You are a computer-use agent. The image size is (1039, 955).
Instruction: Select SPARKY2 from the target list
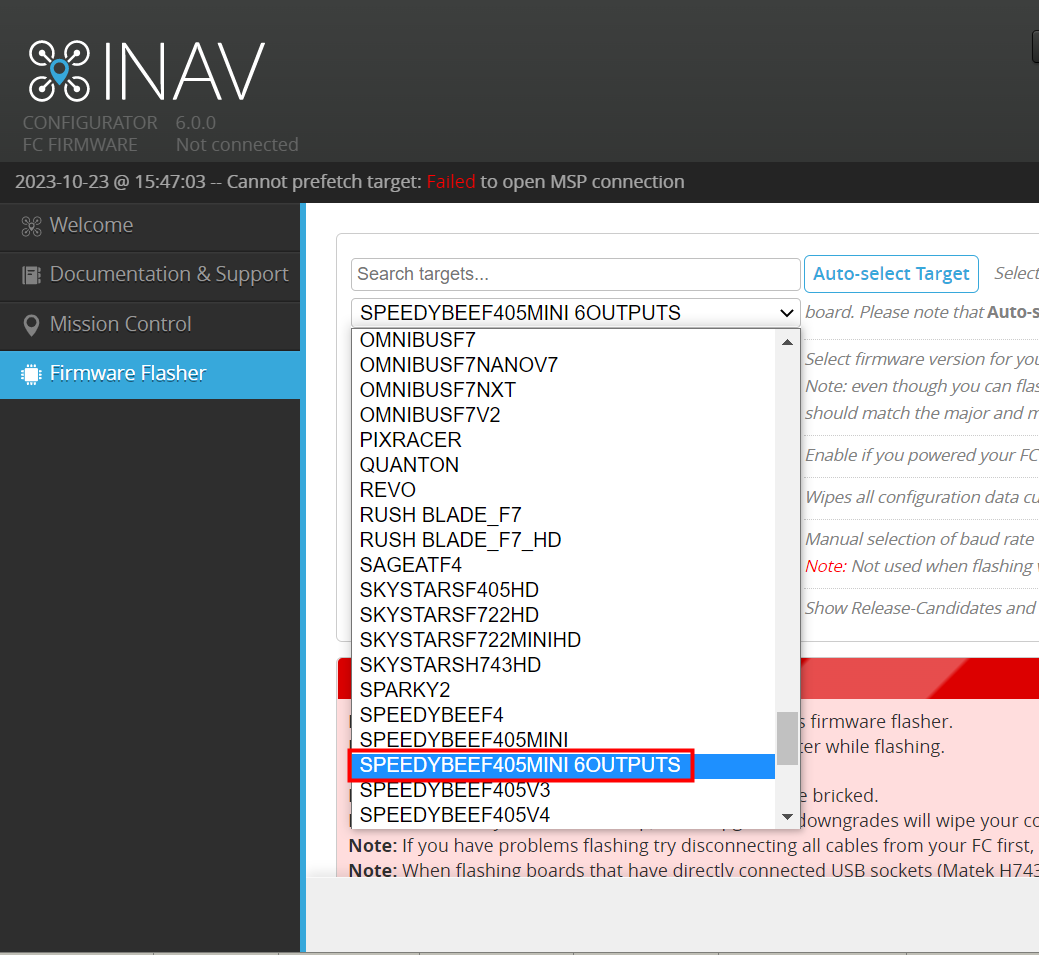point(564,691)
